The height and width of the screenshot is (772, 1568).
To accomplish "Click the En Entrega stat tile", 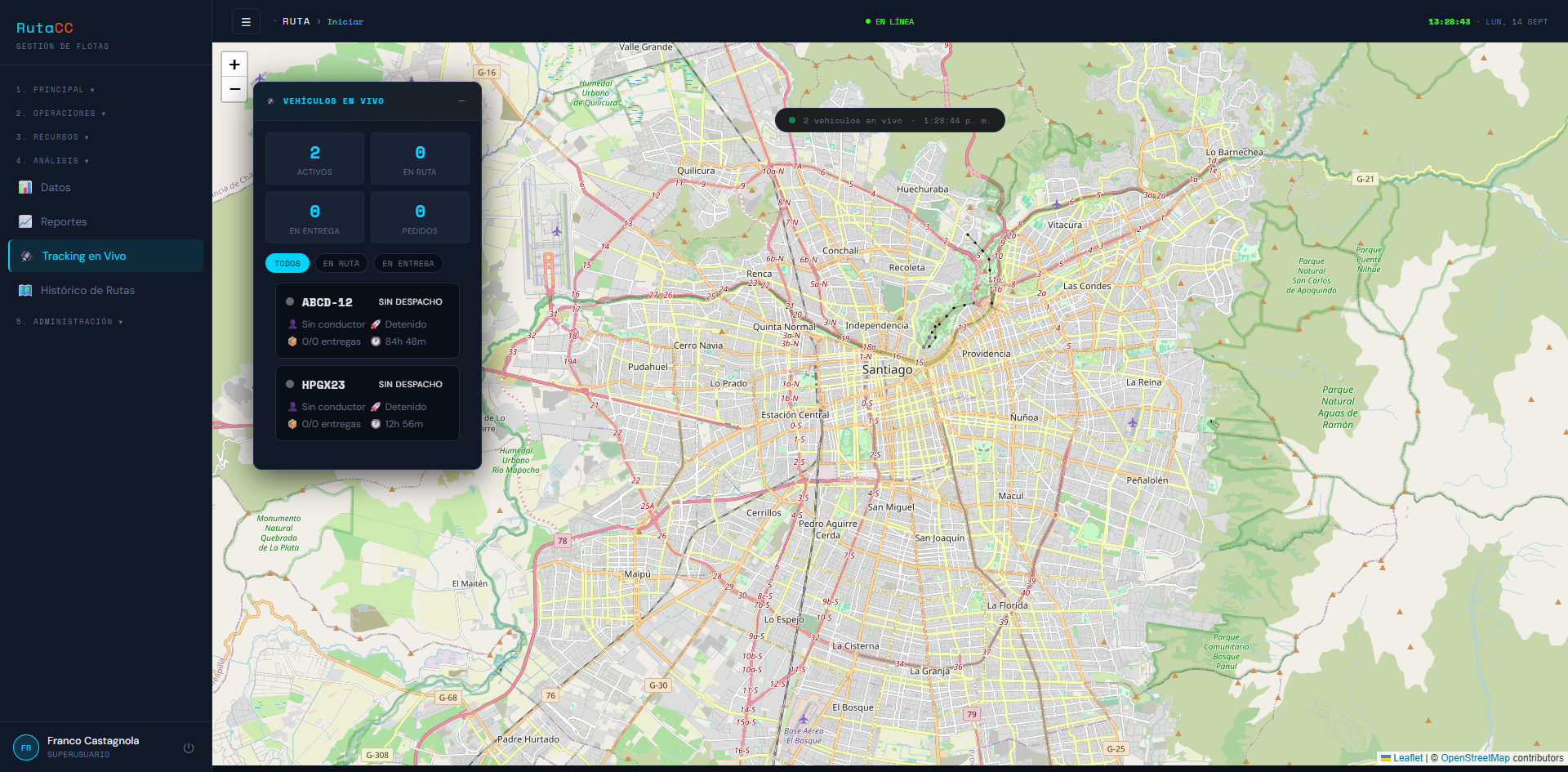I will coord(315,217).
